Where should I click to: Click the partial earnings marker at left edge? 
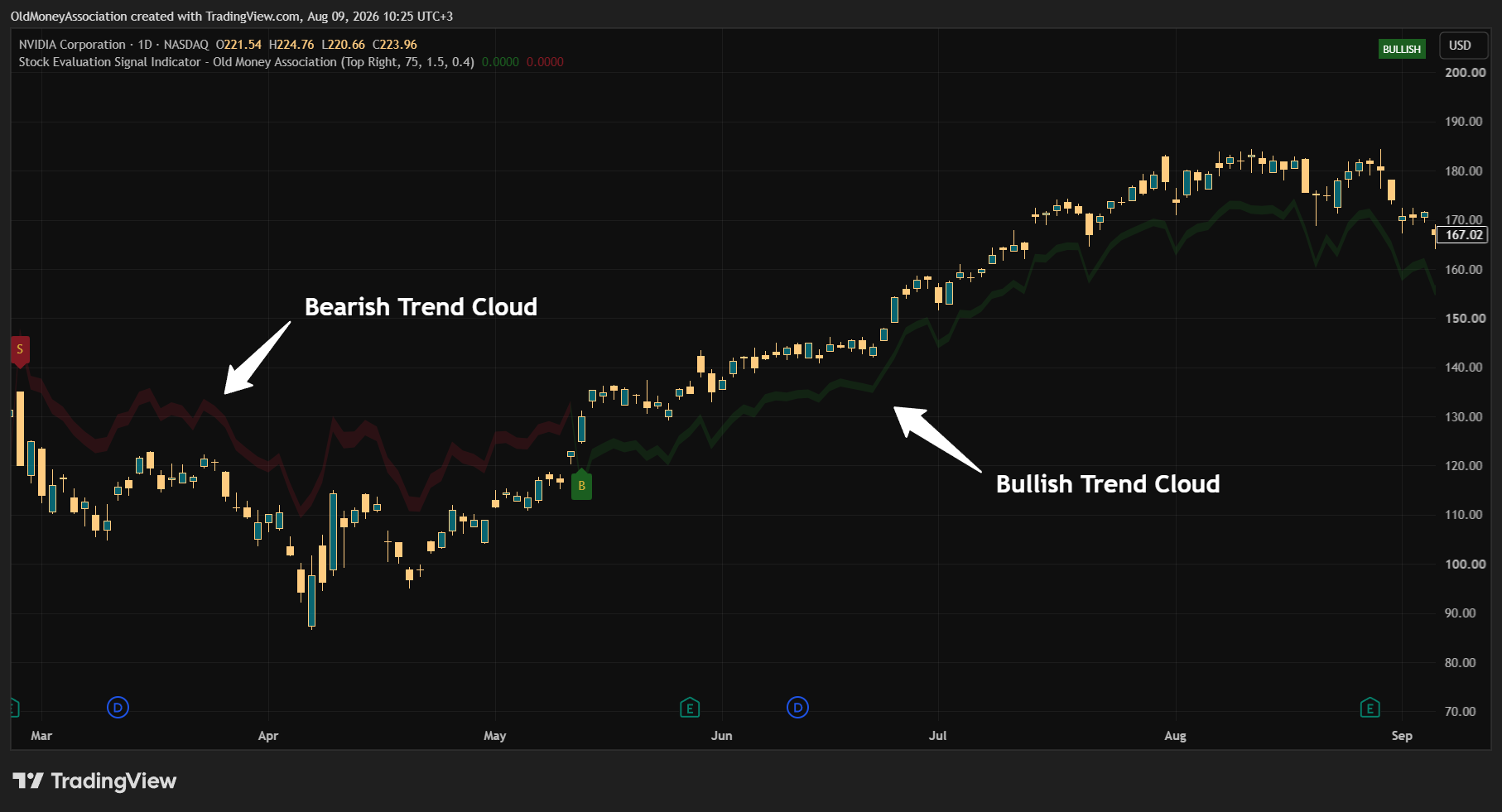(14, 707)
